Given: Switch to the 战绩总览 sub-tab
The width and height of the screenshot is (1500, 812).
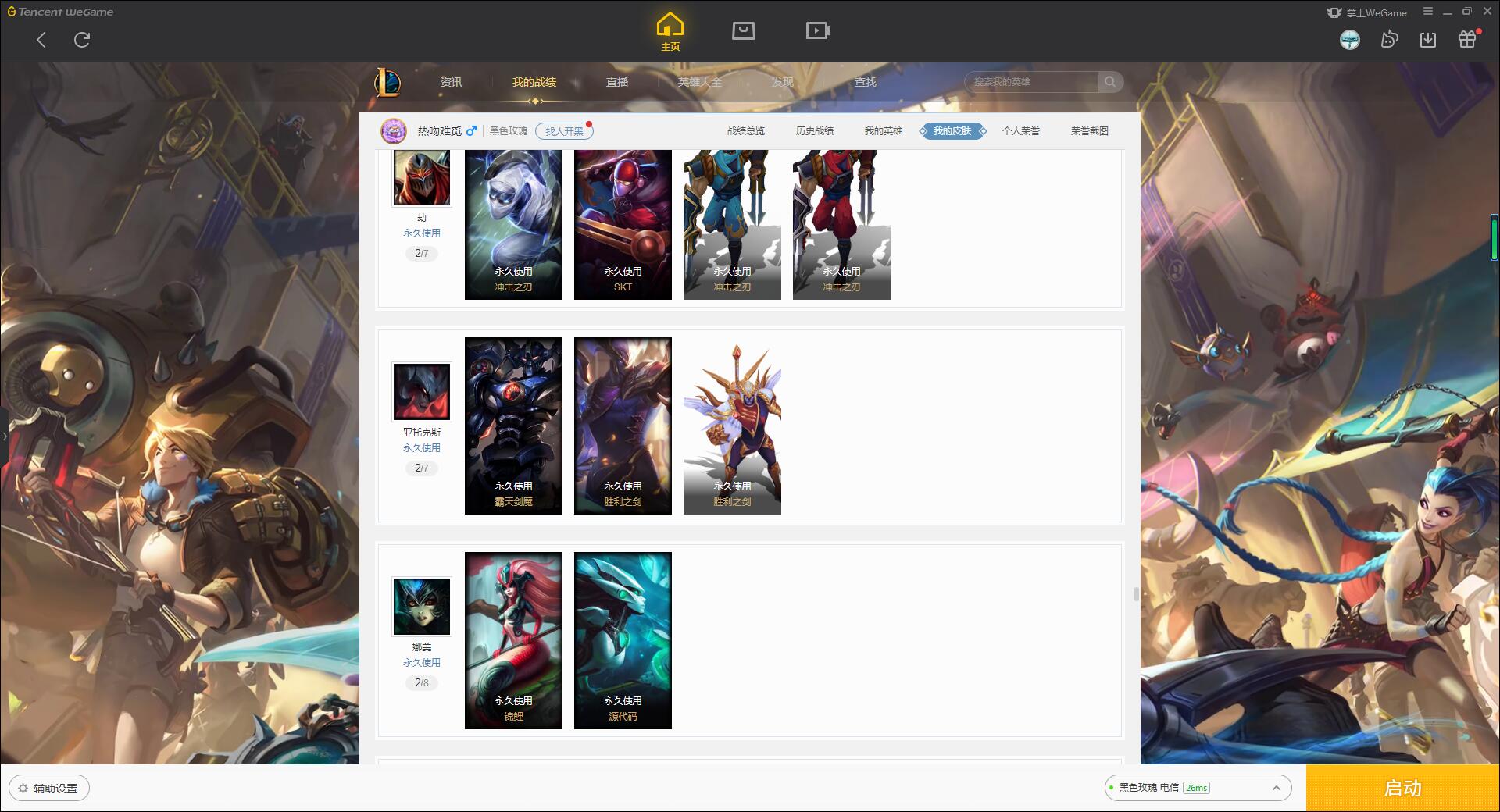Looking at the screenshot, I should click(746, 131).
